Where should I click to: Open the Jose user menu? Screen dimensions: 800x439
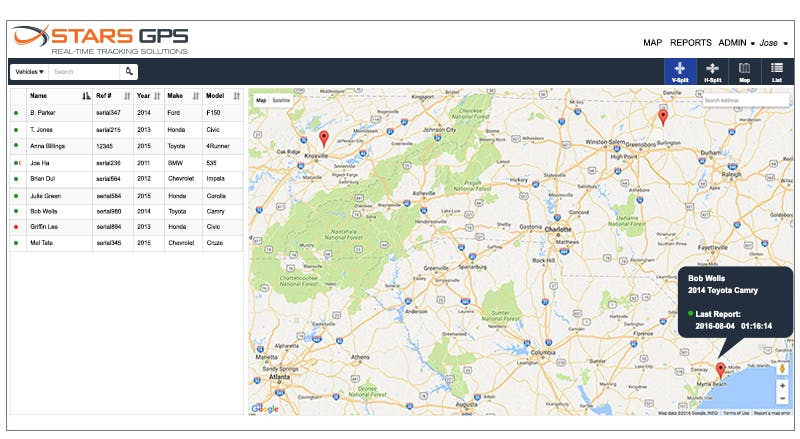[773, 43]
